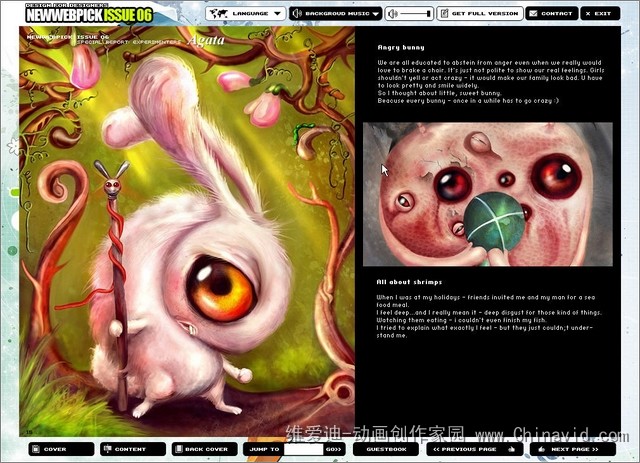Click the back cover icon
The image size is (640, 463).
coord(179,449)
